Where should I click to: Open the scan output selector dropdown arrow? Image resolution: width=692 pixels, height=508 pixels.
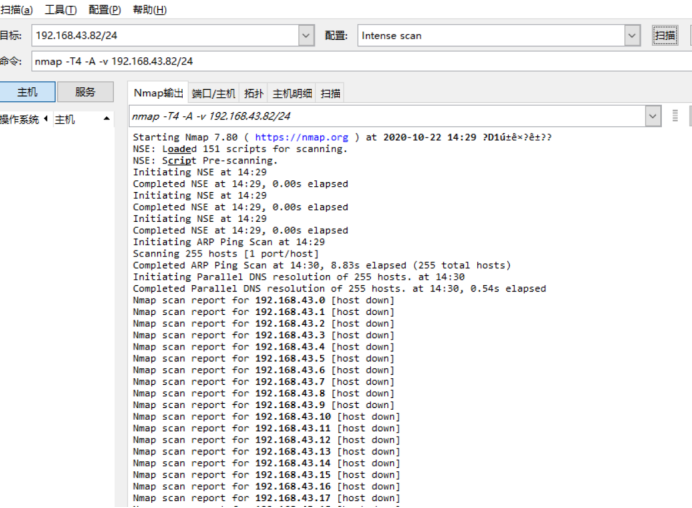tap(653, 116)
